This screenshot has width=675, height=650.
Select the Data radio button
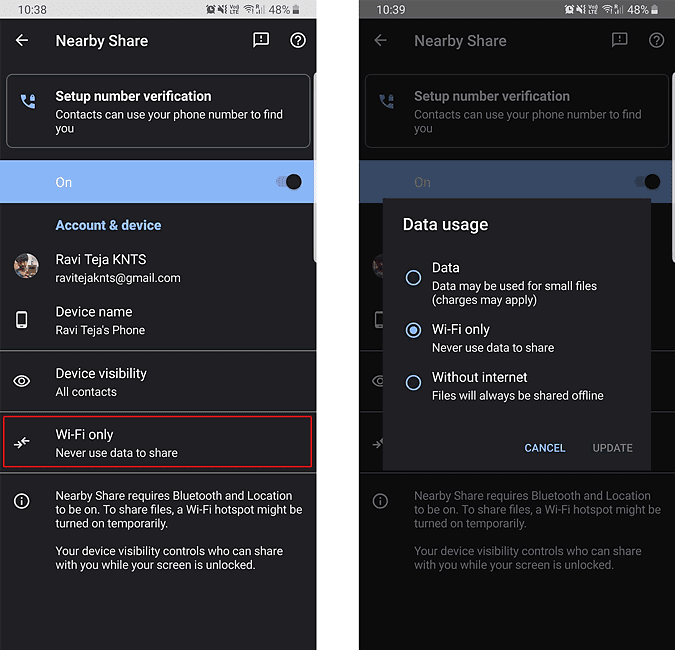pyautogui.click(x=413, y=278)
